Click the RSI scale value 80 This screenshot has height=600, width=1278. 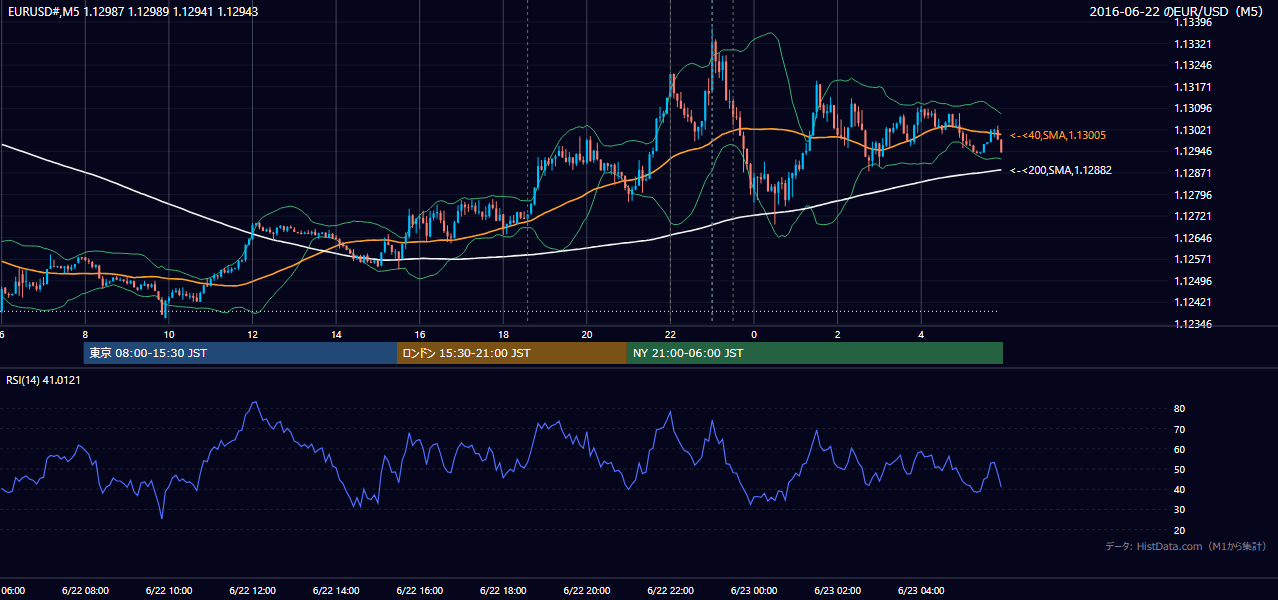tap(1180, 409)
